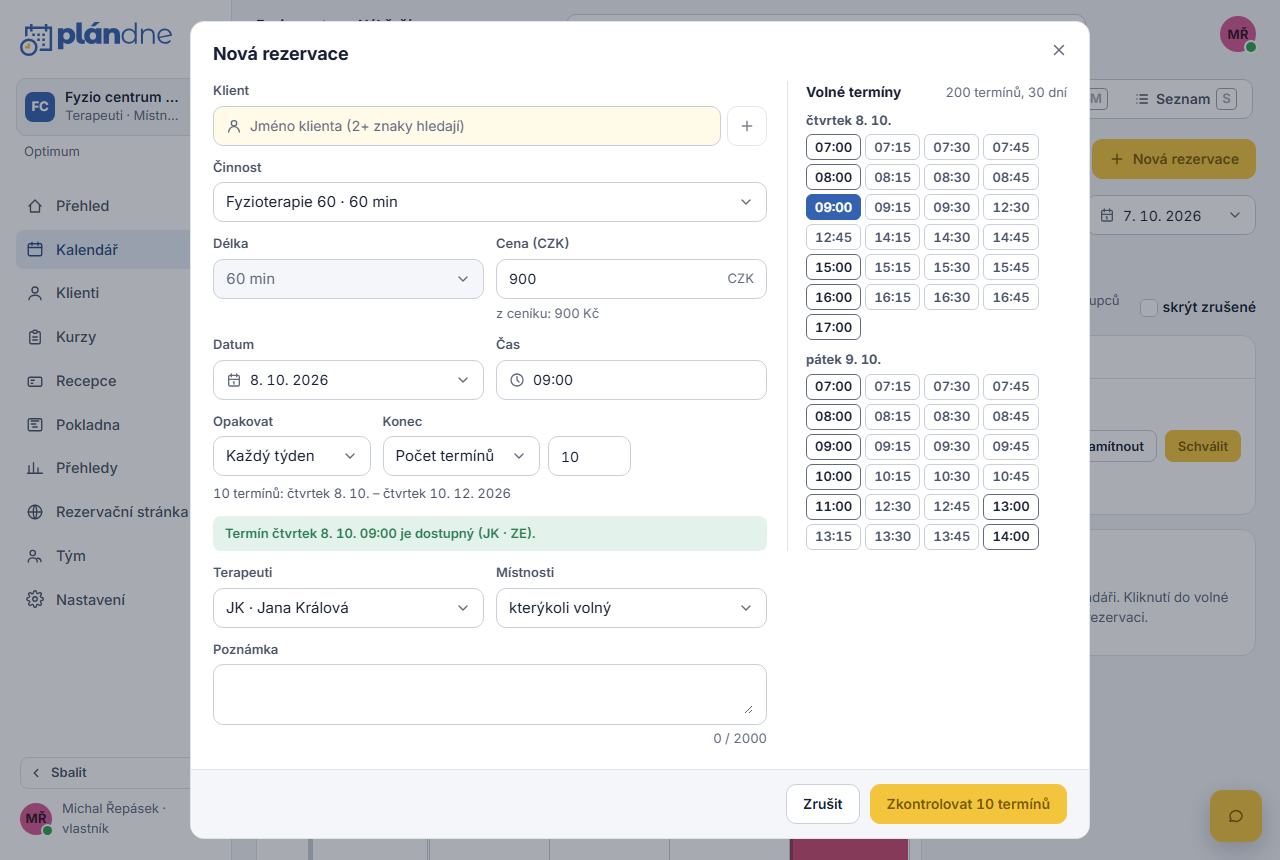This screenshot has width=1280, height=860.
Task: Click Zkontrolovat 10 termínů button
Action: [968, 804]
